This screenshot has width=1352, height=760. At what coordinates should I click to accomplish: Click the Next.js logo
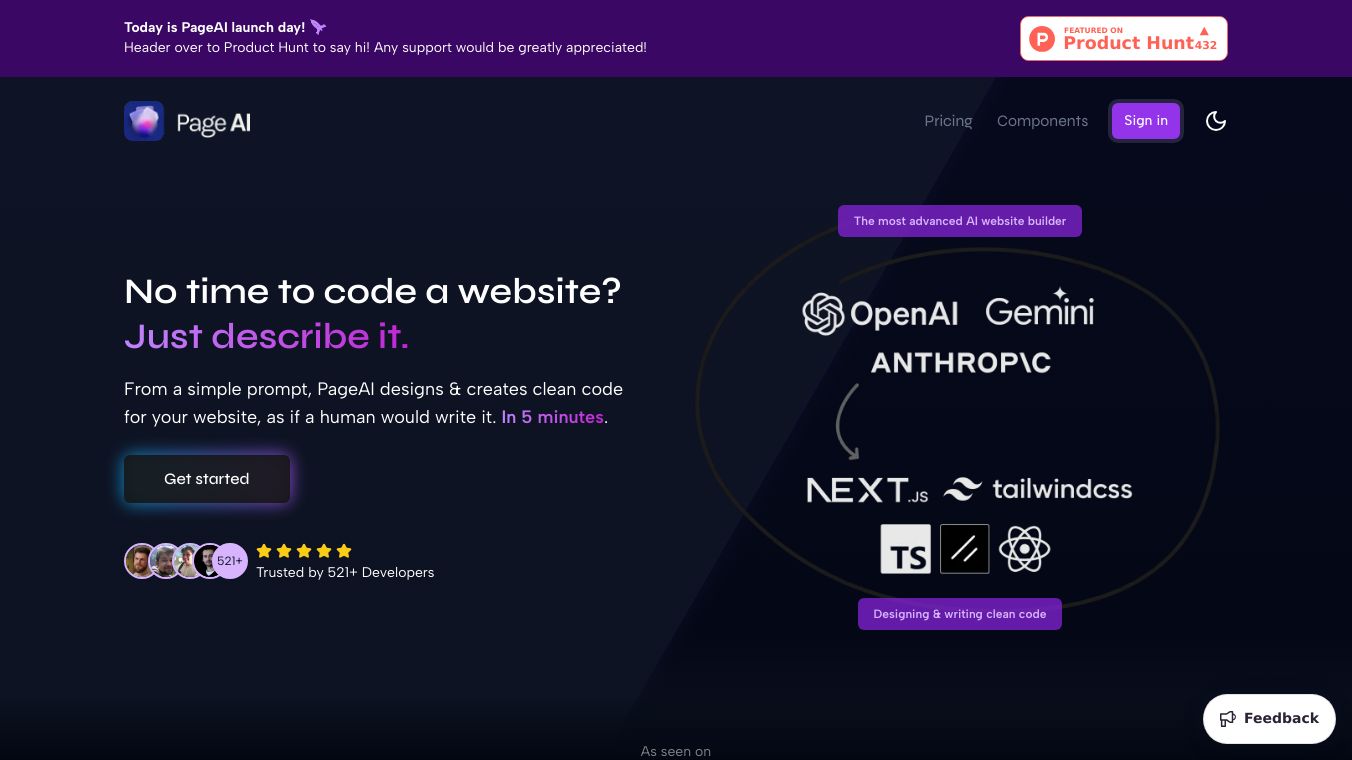867,490
